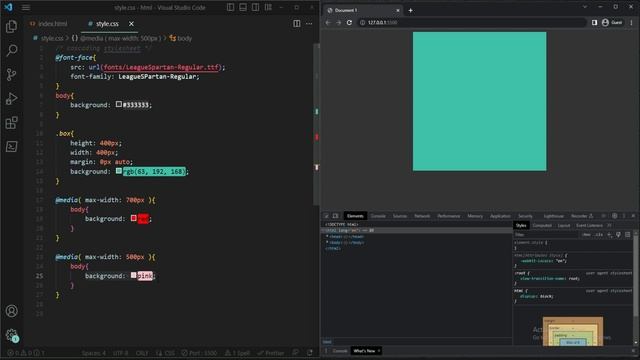Switch to the Computed styles tab
The image size is (640, 360).
click(x=542, y=225)
